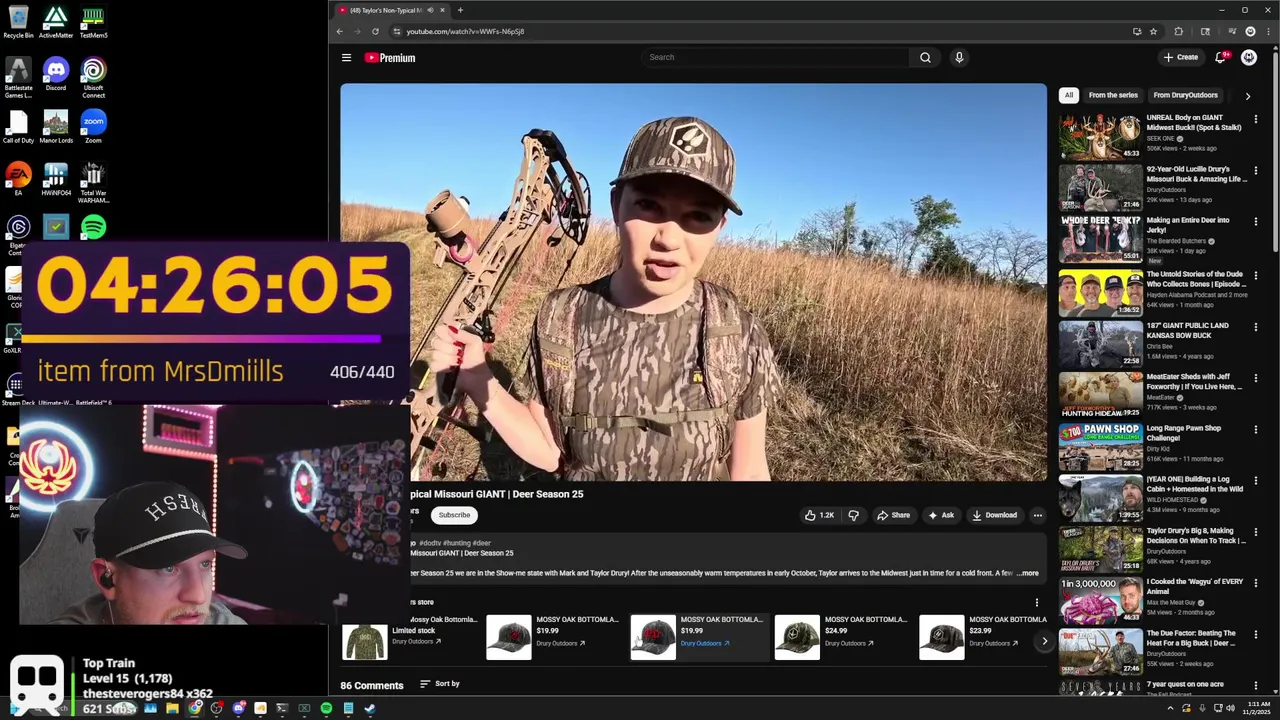
Task: Open Spotify from the taskbar
Action: pyautogui.click(x=326, y=708)
